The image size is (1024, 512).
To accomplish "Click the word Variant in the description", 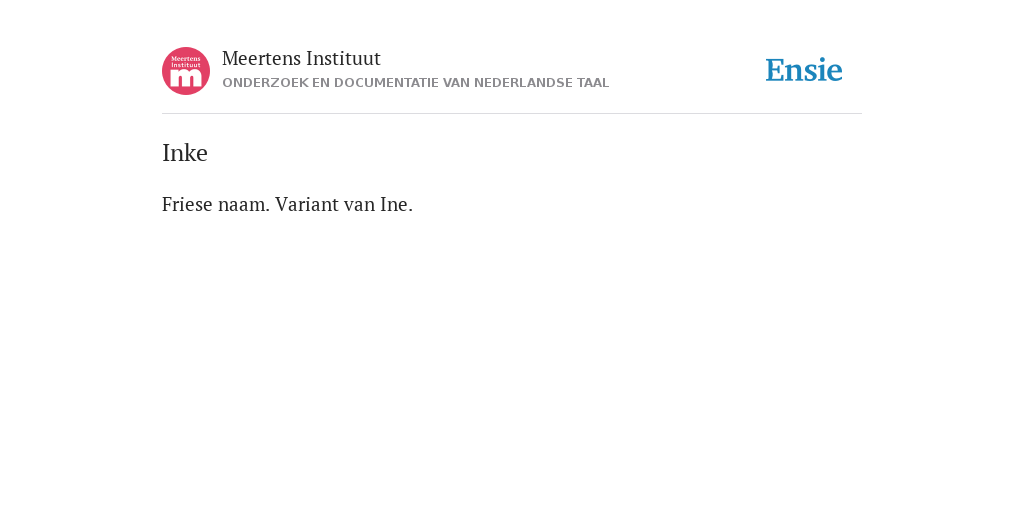I will (306, 204).
